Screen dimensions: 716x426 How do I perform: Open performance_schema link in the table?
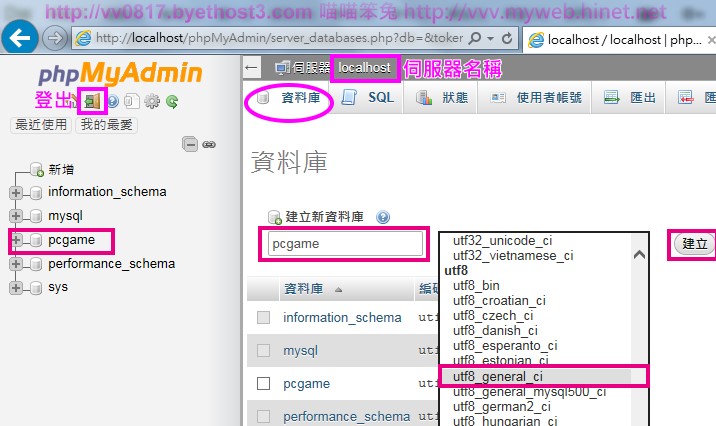click(347, 416)
